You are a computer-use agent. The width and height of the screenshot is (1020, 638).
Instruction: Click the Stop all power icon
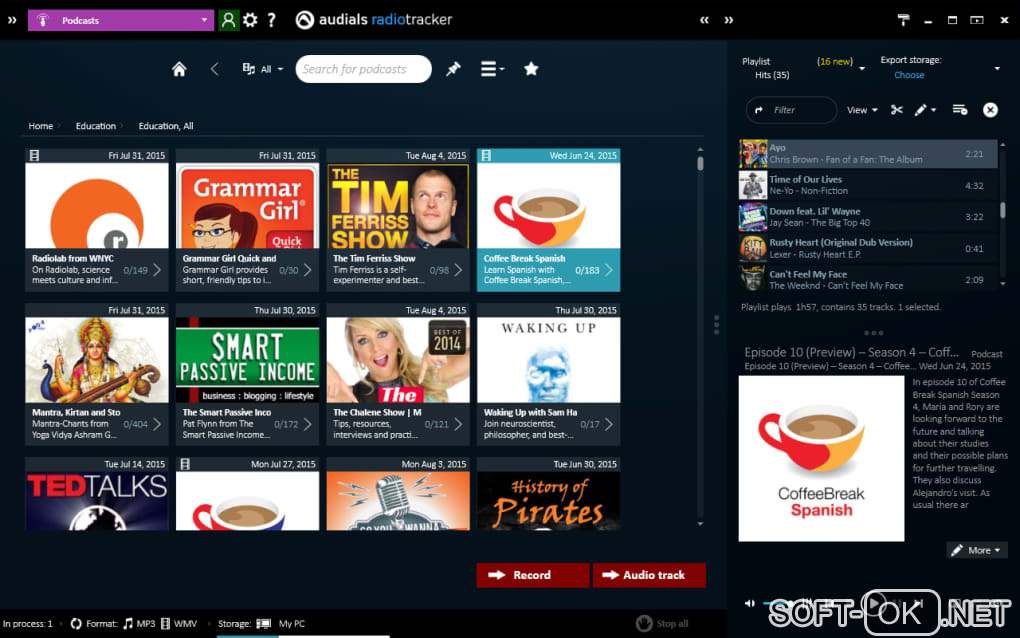(x=644, y=623)
